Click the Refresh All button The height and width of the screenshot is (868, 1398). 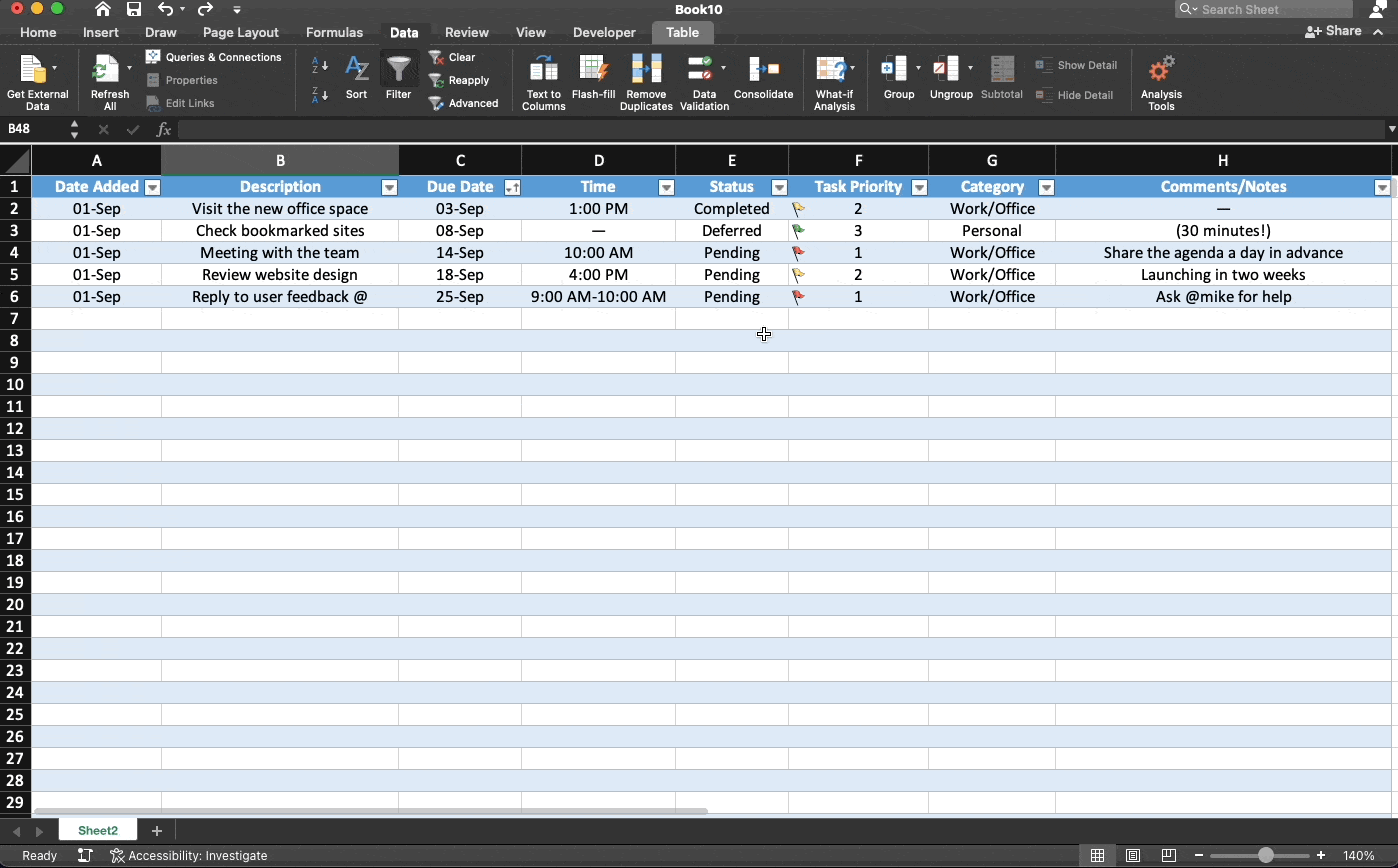[x=109, y=80]
